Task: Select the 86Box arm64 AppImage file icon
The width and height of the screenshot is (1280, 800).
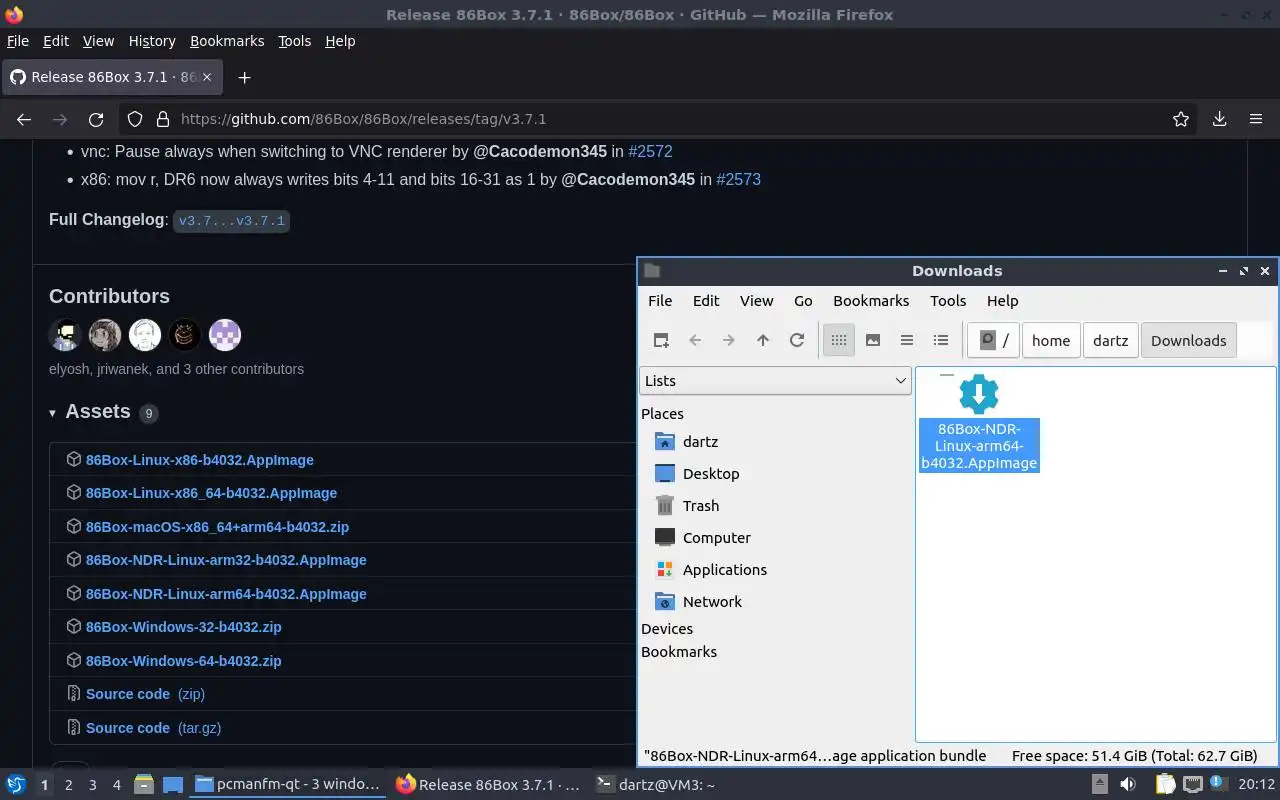Action: coord(979,394)
